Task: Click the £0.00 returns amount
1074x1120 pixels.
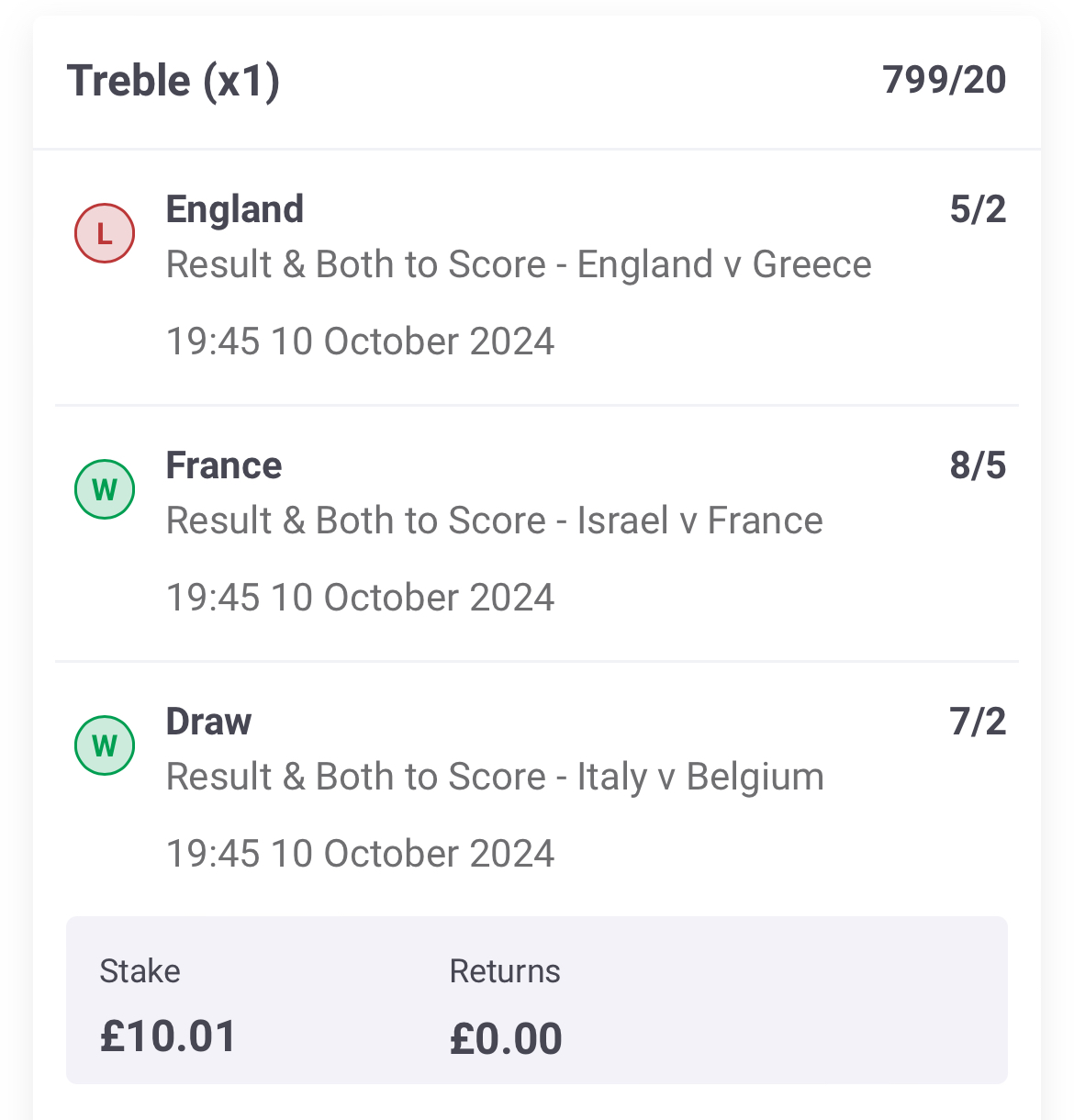Action: pos(506,1039)
